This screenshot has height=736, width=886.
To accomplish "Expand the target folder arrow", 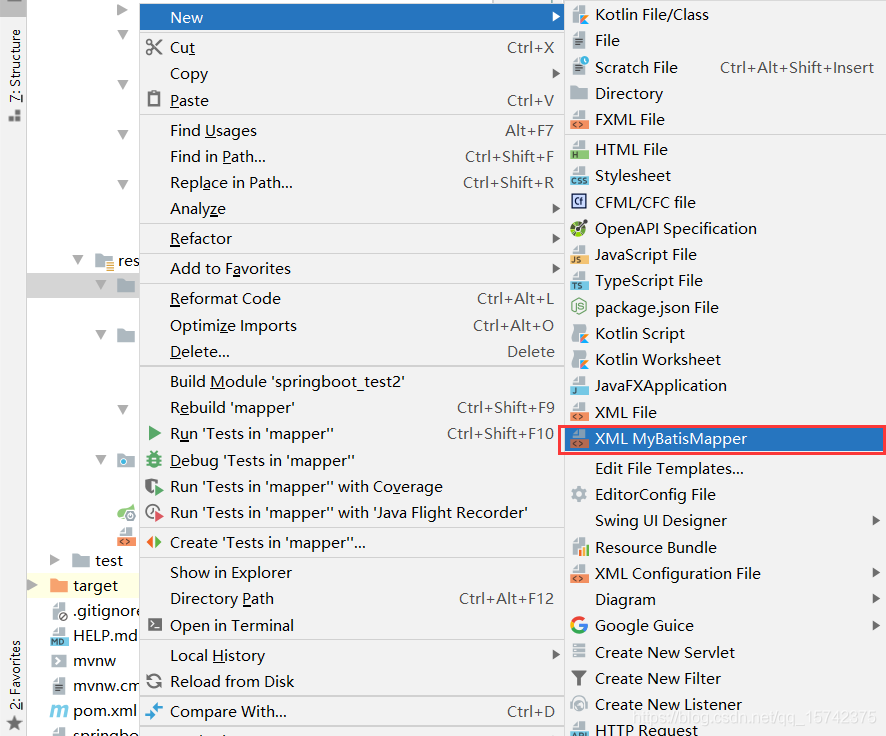I will [x=33, y=585].
